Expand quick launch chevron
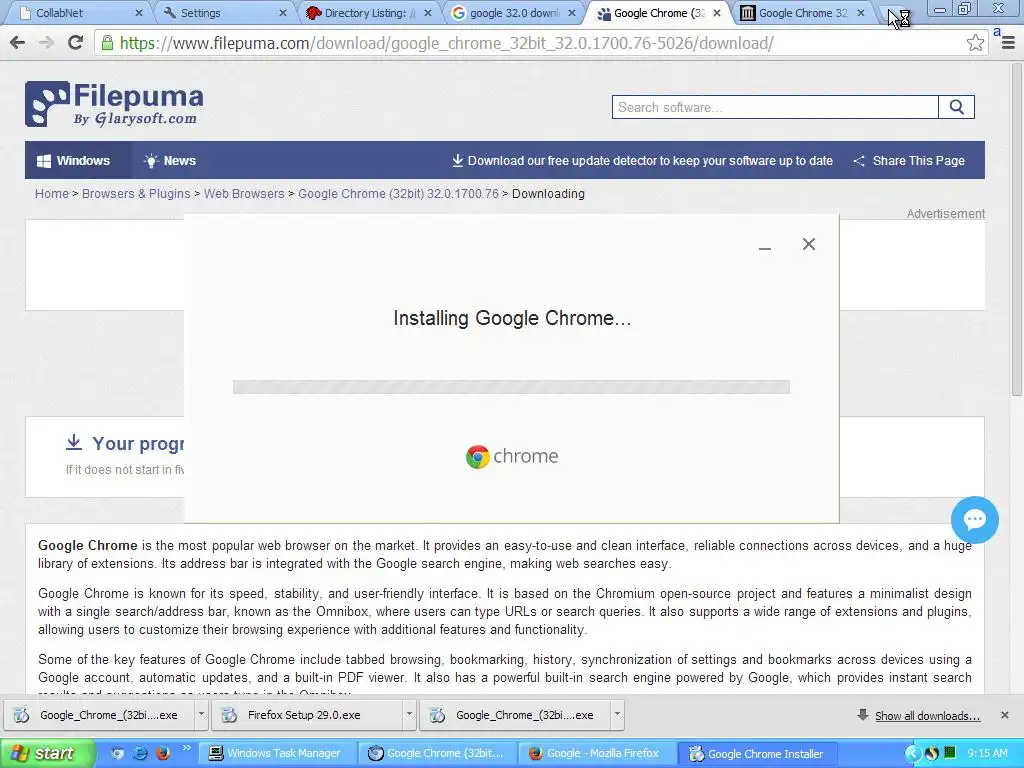The image size is (1024, 768). [x=186, y=748]
